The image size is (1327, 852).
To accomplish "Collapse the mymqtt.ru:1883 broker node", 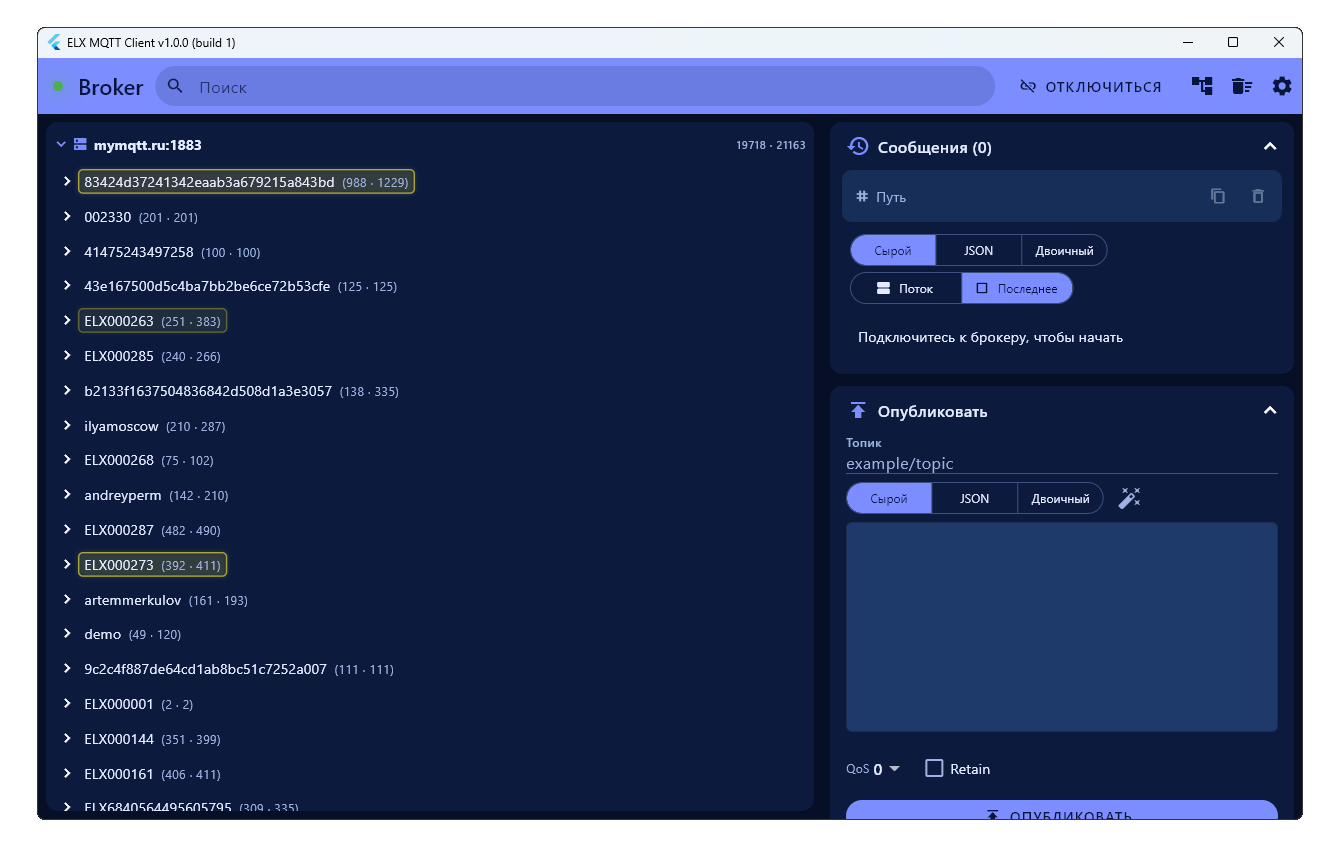I will coord(61,145).
